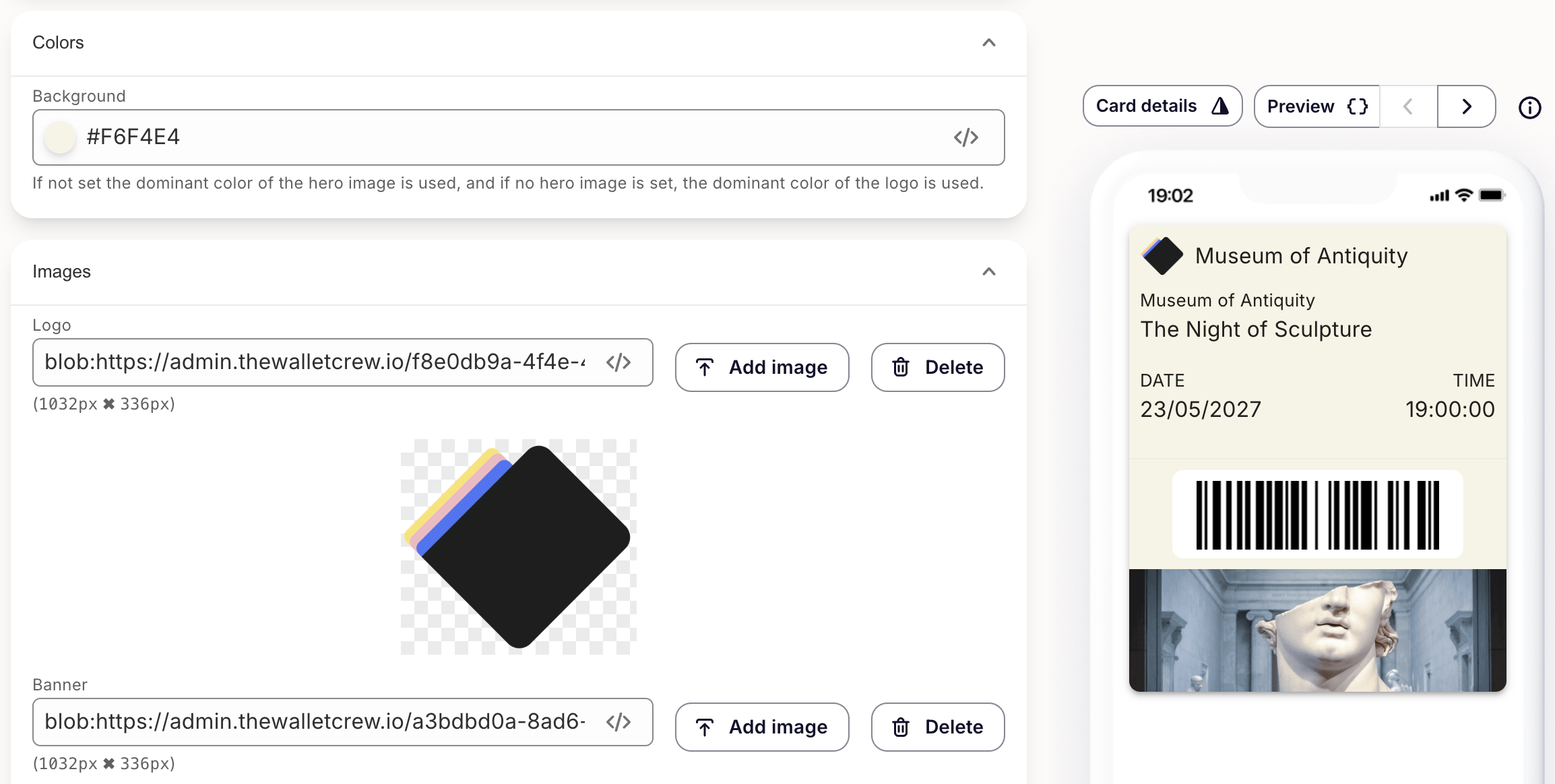Click the code icon in Logo URL field
The width and height of the screenshot is (1555, 784).
click(x=618, y=362)
